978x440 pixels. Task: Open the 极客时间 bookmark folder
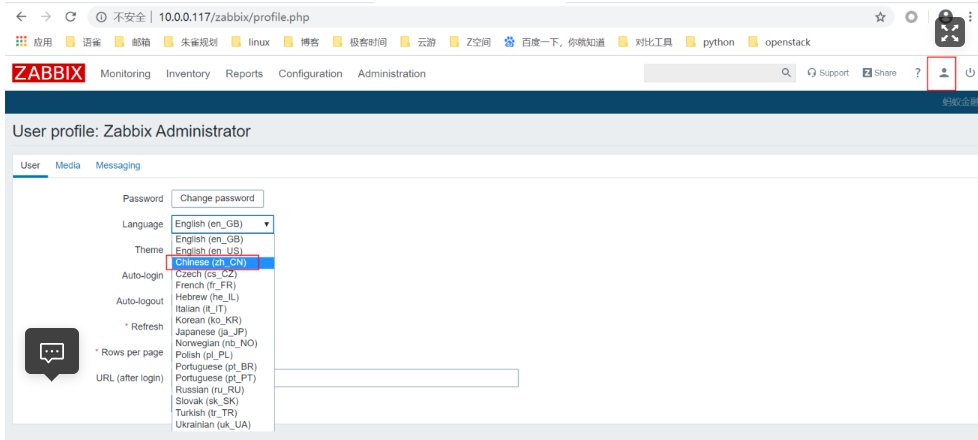point(359,42)
